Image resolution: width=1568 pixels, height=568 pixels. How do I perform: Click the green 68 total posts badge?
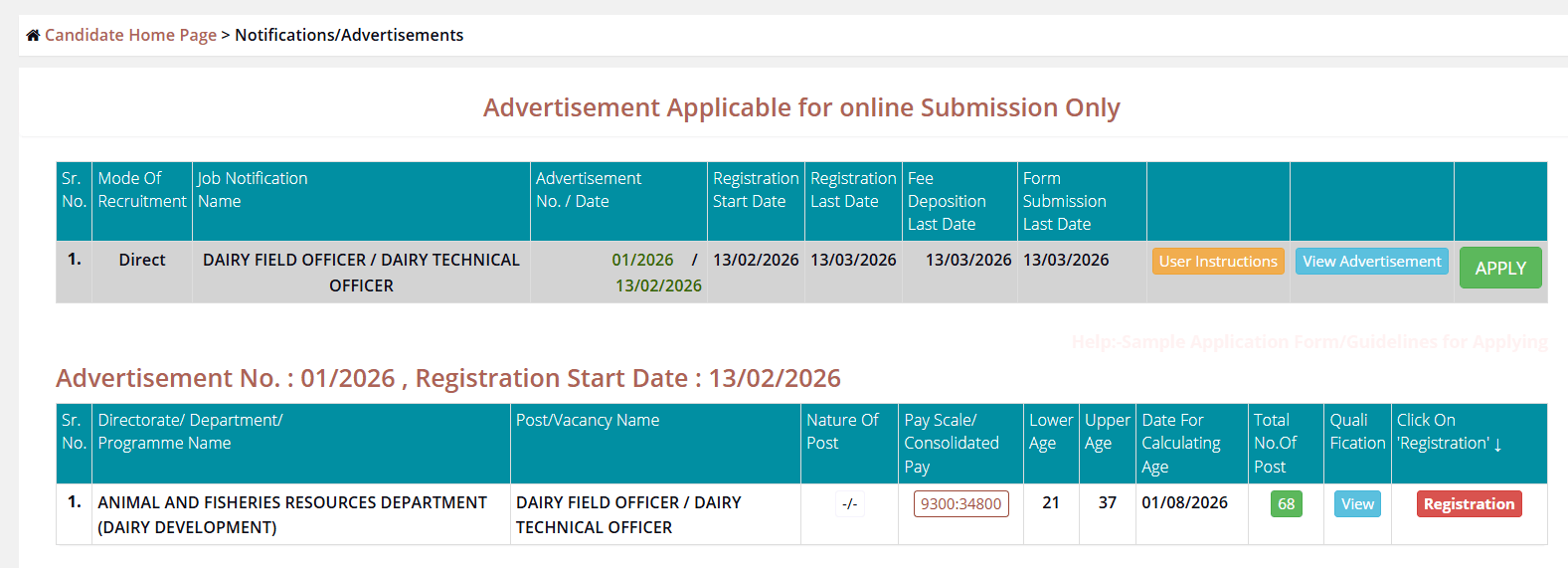[x=1286, y=504]
